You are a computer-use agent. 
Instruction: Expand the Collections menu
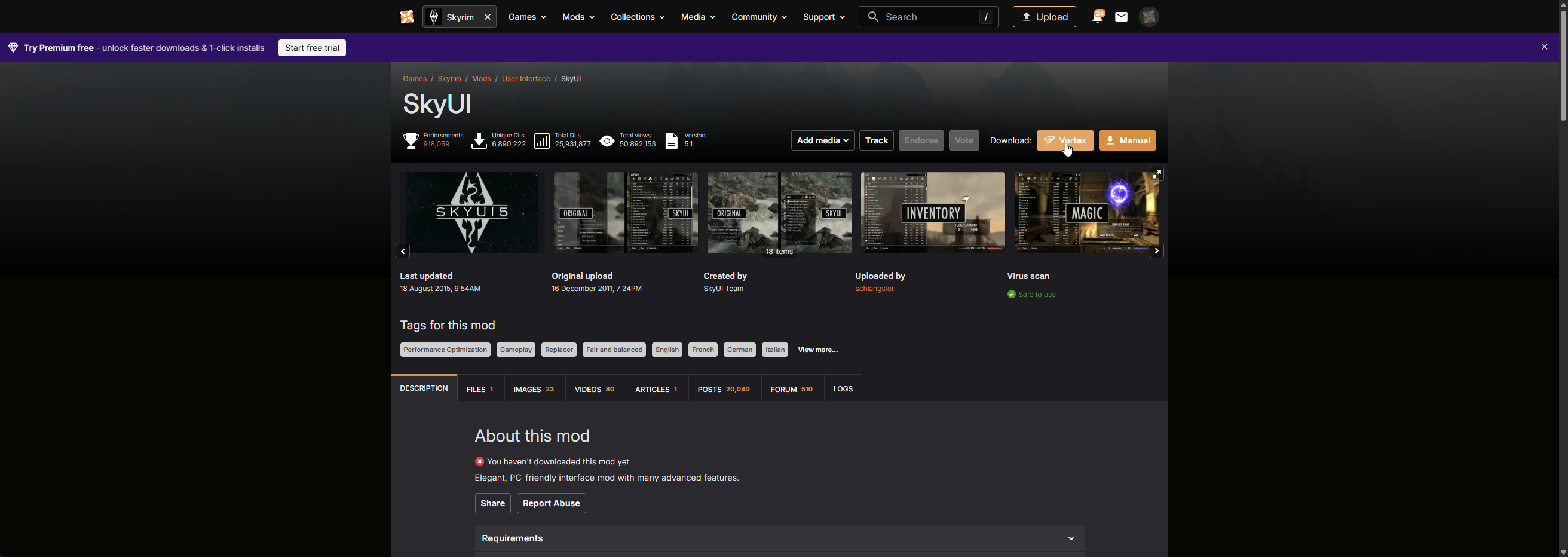pos(638,17)
